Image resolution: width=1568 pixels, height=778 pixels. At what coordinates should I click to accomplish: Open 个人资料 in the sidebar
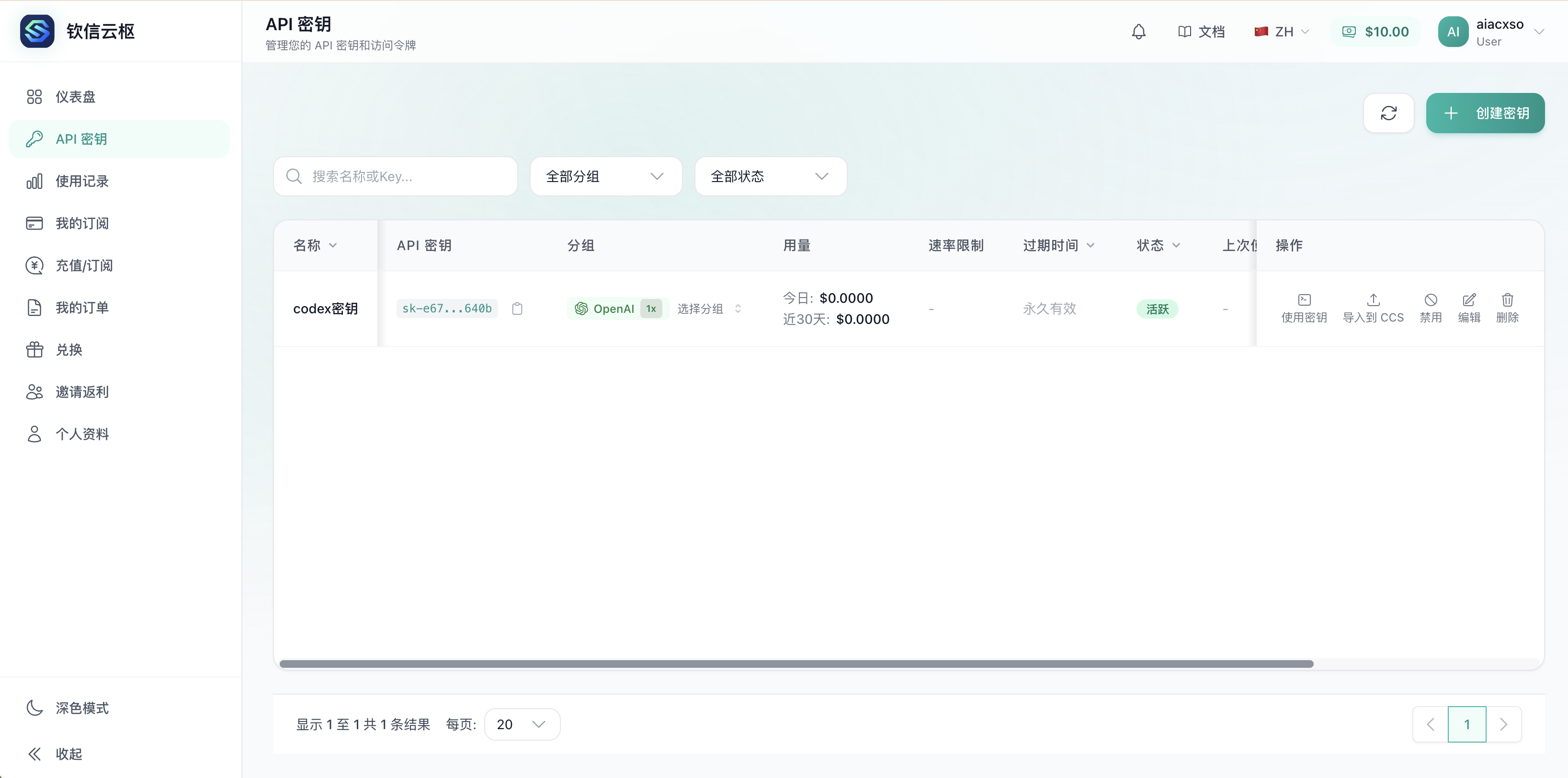119,434
